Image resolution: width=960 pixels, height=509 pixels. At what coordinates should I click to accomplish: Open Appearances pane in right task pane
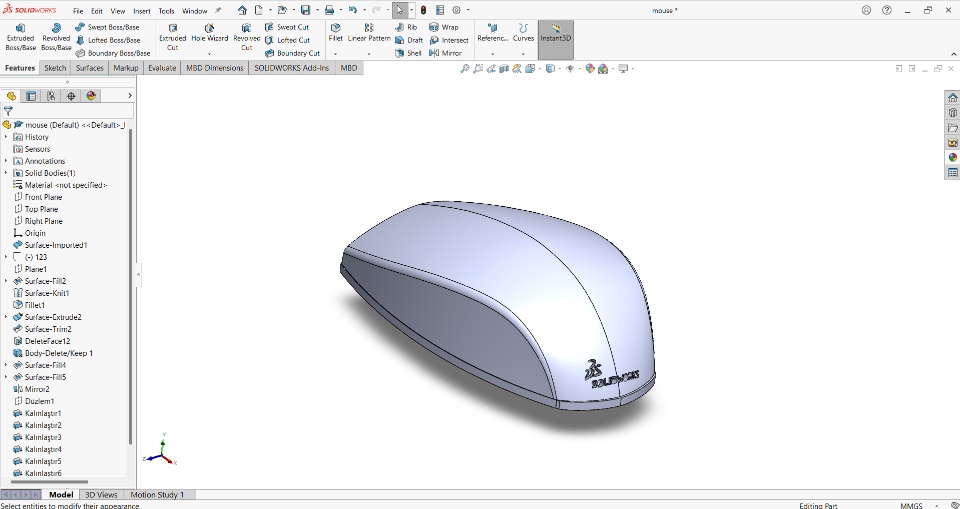[953, 157]
